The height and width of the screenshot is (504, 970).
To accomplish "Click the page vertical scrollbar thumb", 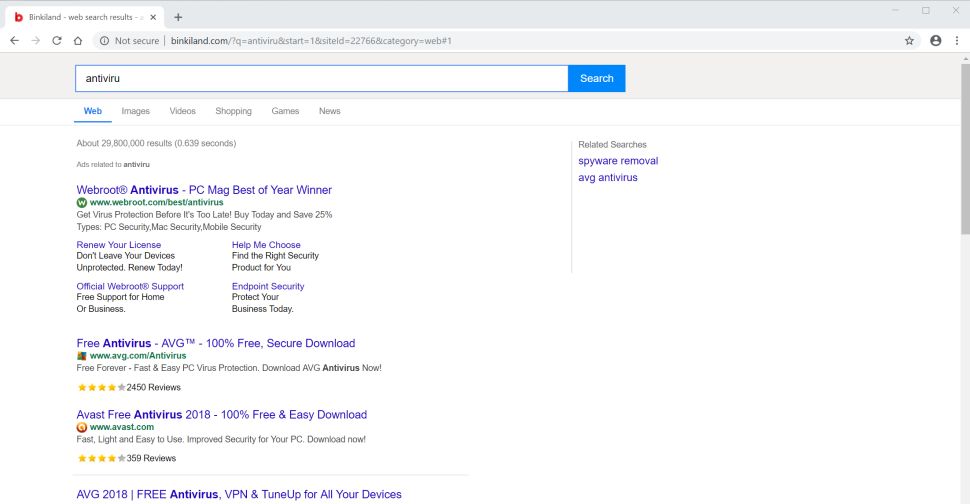I will (x=965, y=148).
